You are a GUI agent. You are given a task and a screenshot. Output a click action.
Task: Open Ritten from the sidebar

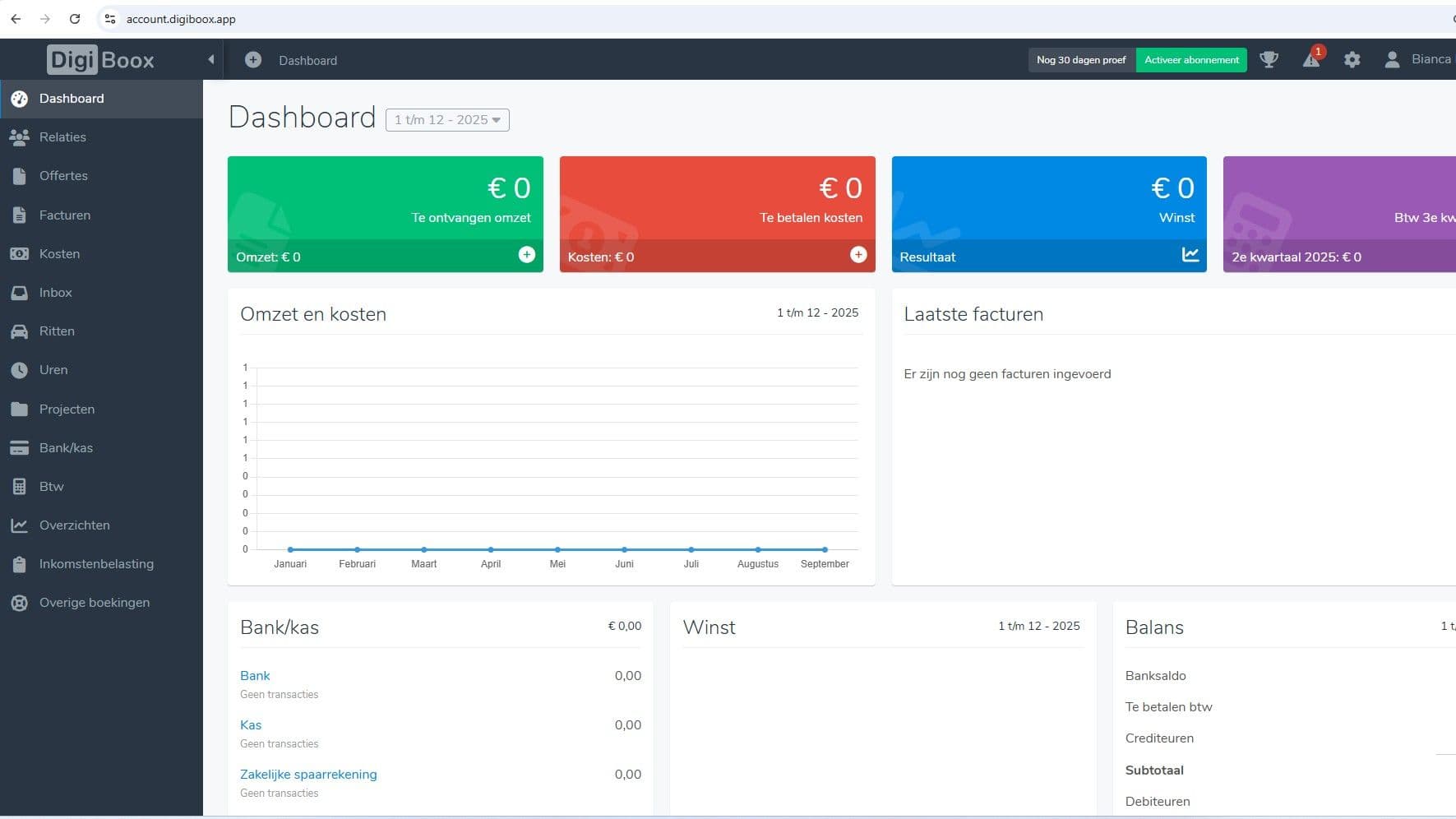[57, 331]
